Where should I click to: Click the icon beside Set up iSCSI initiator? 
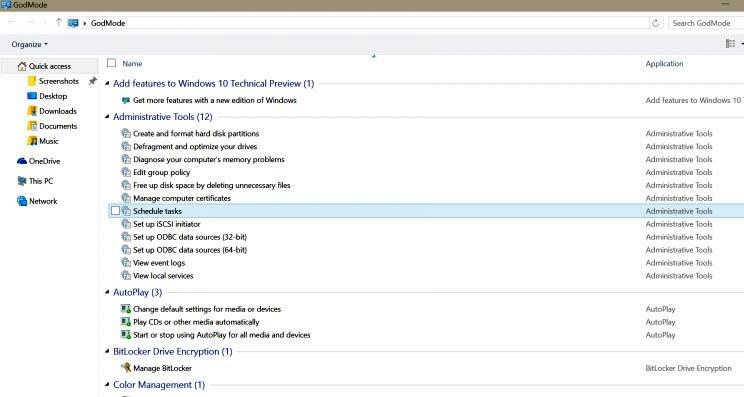[x=126, y=223]
